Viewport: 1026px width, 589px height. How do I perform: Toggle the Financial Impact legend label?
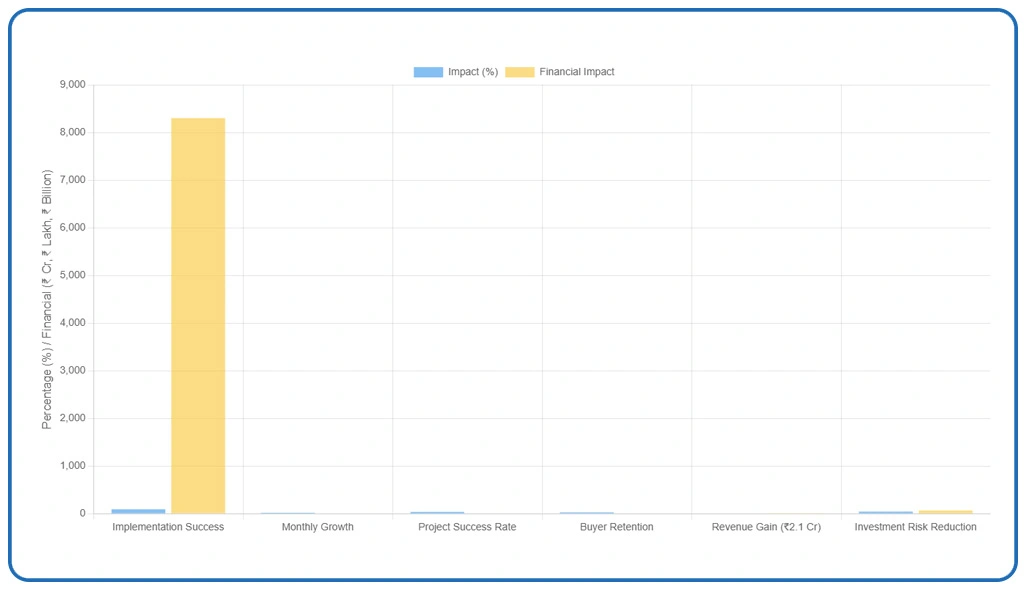coord(576,72)
